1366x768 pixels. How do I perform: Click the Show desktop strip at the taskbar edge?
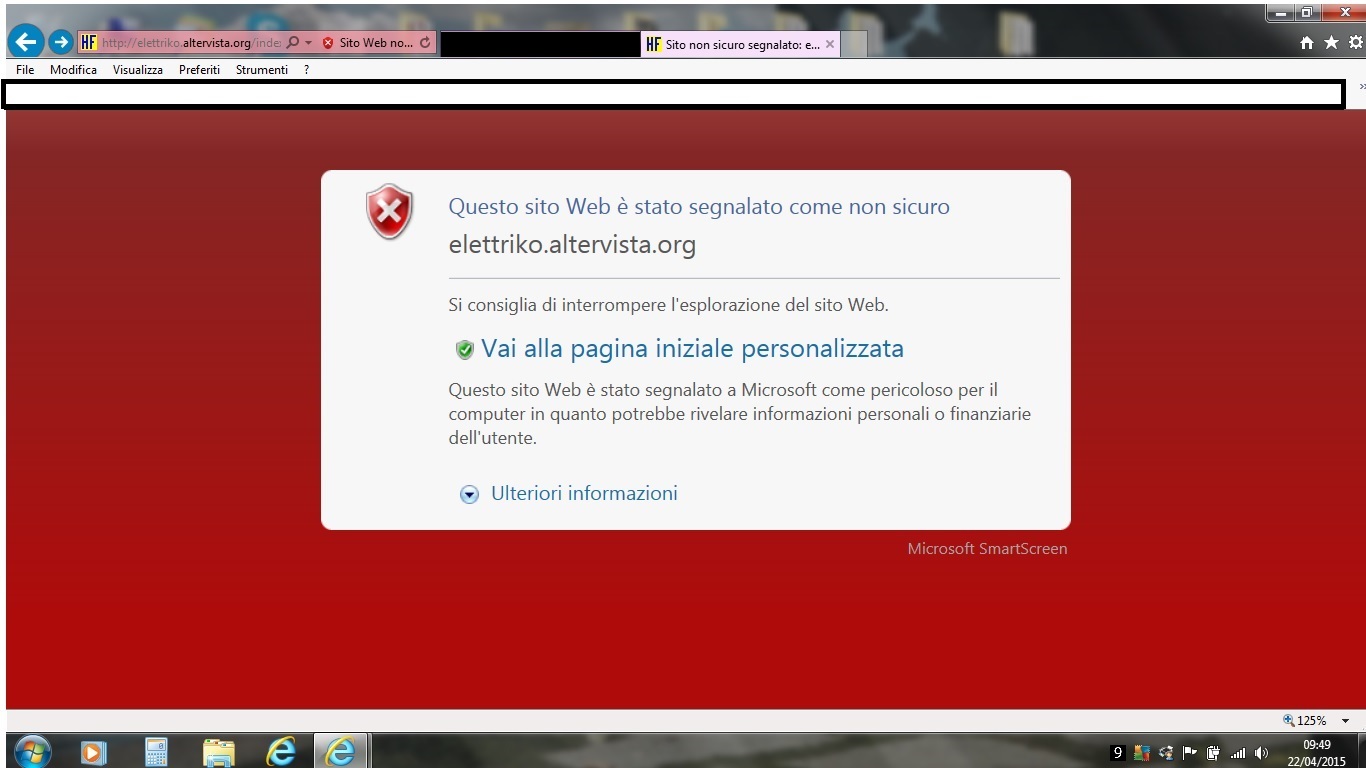click(x=1360, y=751)
